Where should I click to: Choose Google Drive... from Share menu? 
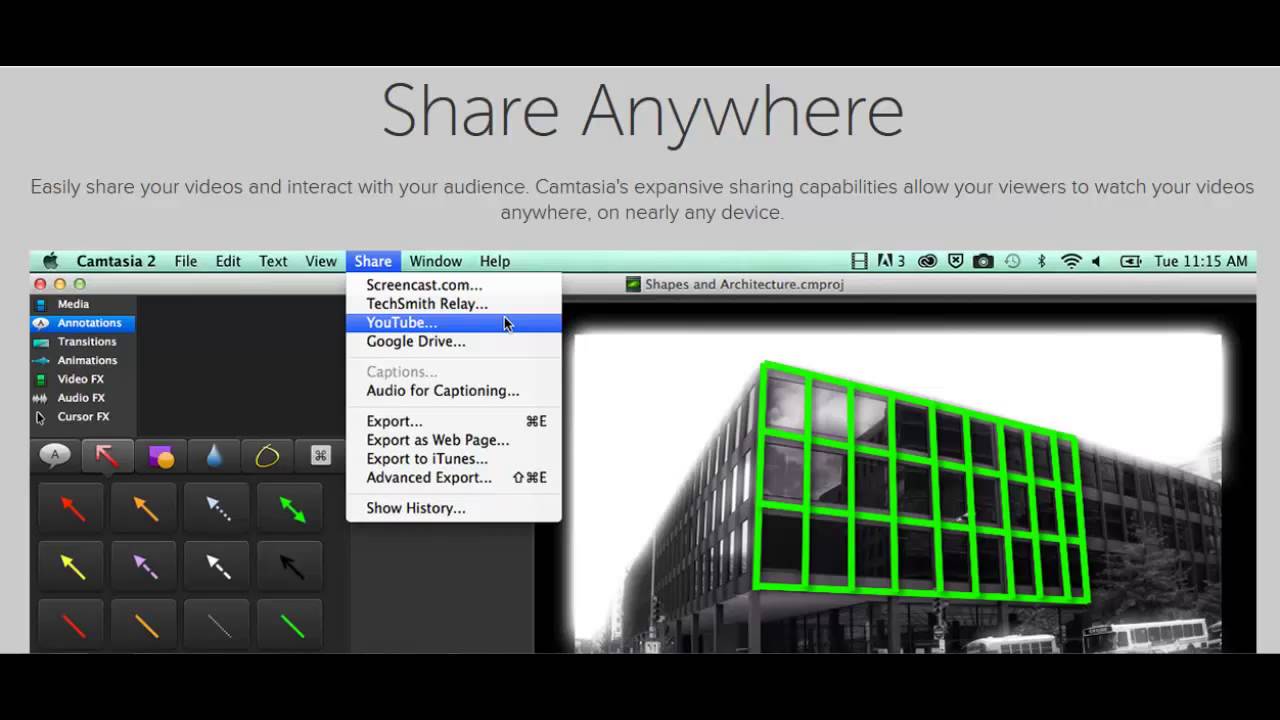tap(454, 342)
